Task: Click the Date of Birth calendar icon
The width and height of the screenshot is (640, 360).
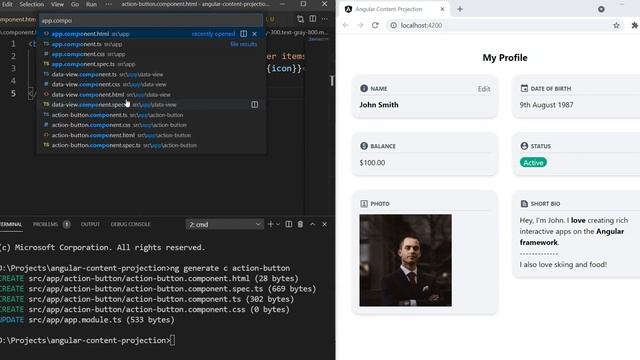Action: [x=524, y=88]
